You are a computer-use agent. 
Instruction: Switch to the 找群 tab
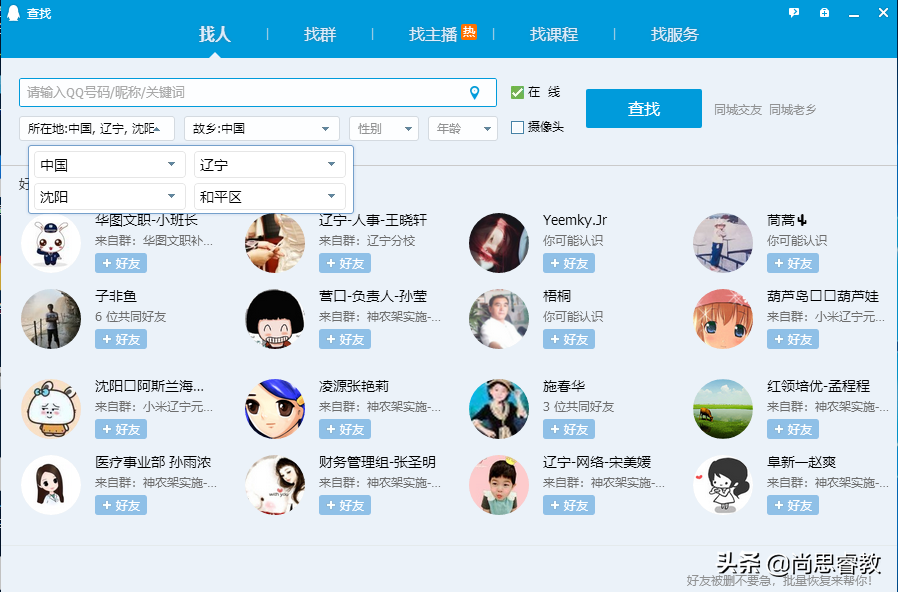click(320, 34)
